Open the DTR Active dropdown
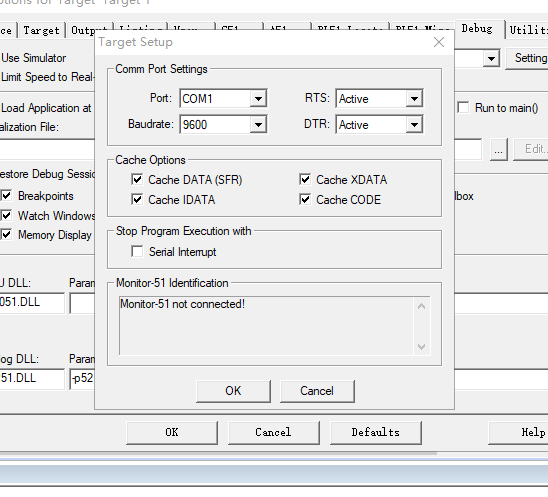 (414, 124)
